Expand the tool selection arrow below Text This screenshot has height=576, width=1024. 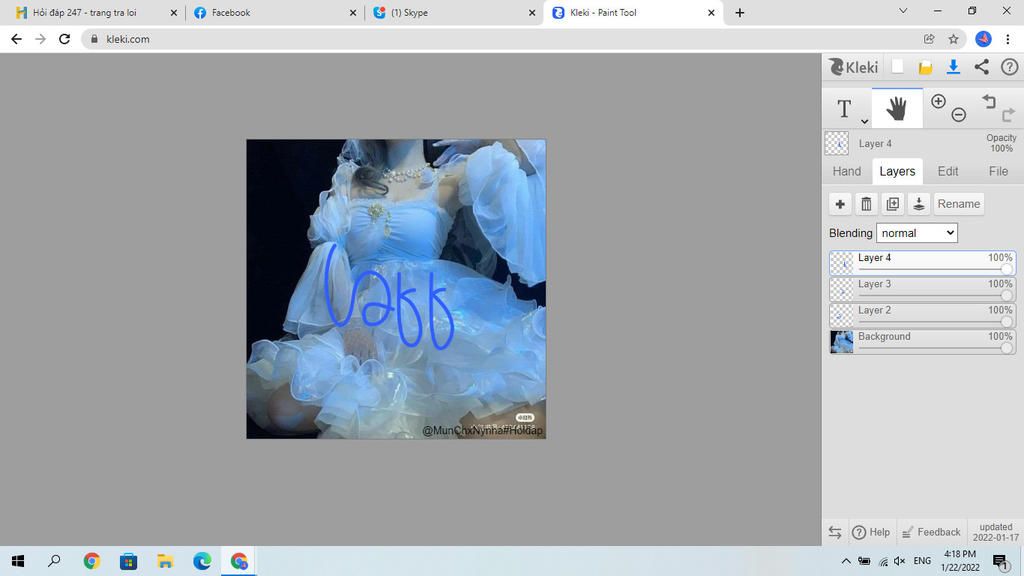click(x=864, y=121)
